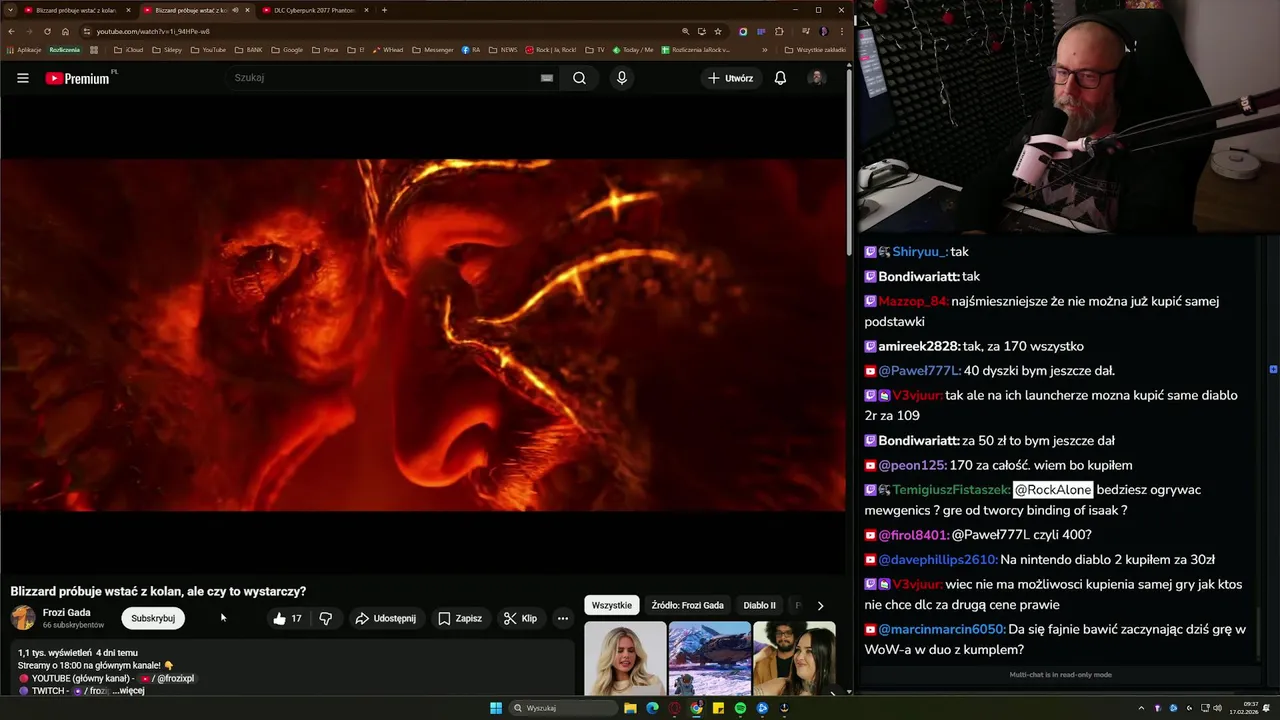Open browser extensions puzzle icon
Viewport: 1280px width, 720px height.
point(779,31)
